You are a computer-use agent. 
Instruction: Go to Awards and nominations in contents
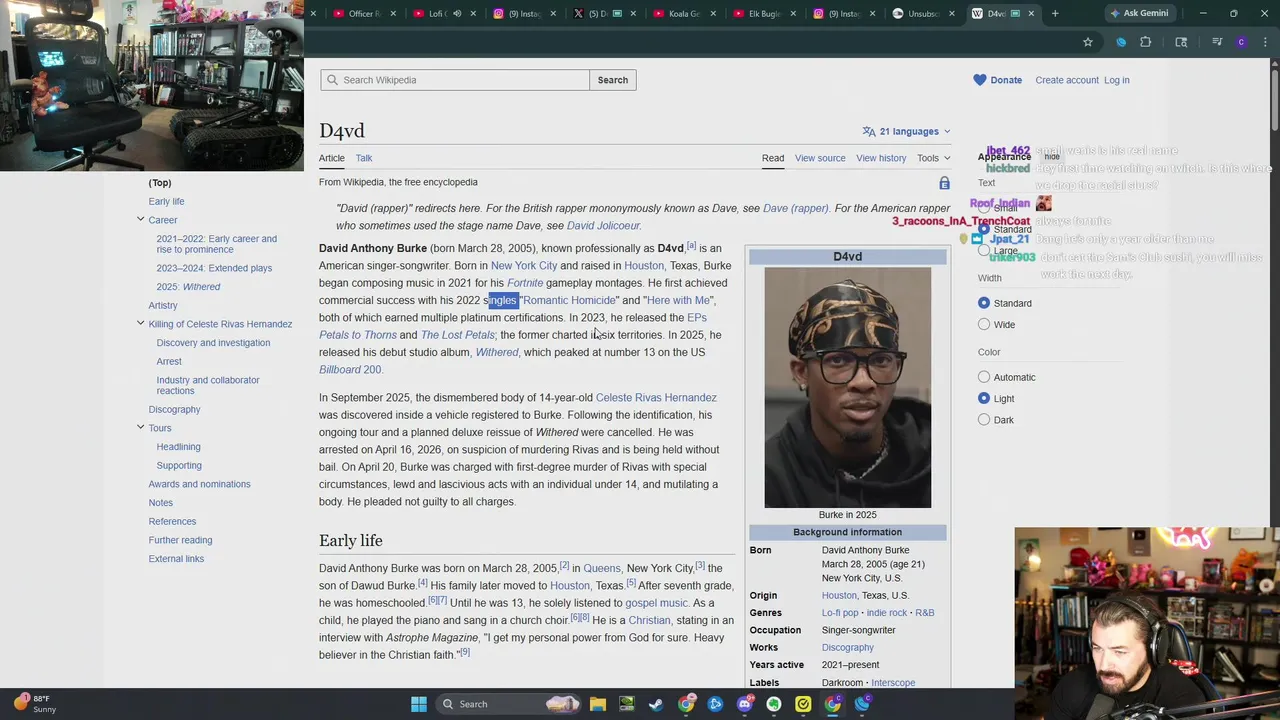[200, 484]
